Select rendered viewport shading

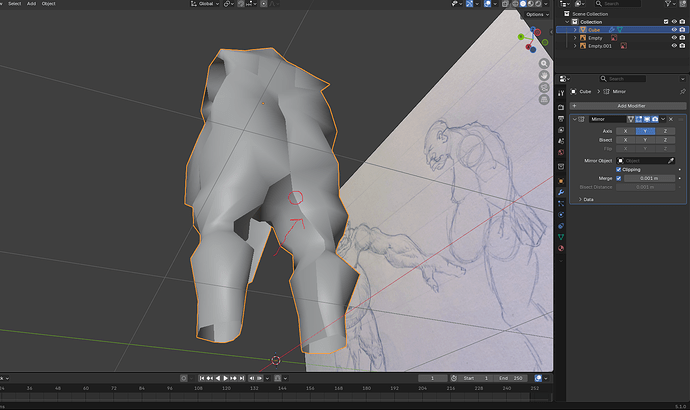[539, 4]
